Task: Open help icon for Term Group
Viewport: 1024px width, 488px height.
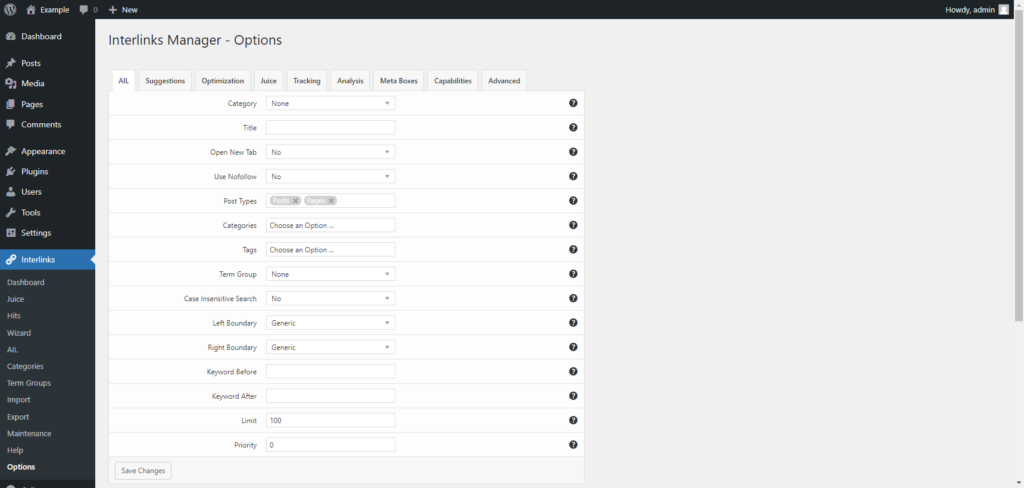Action: click(573, 274)
